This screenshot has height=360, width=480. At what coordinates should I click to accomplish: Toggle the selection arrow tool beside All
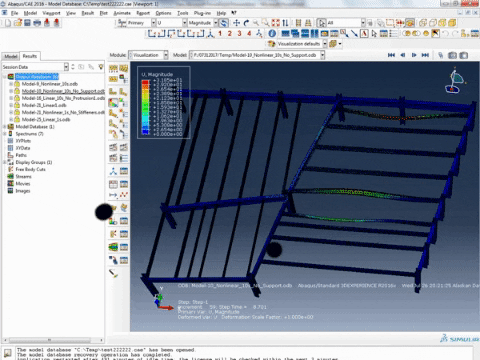tap(321, 23)
